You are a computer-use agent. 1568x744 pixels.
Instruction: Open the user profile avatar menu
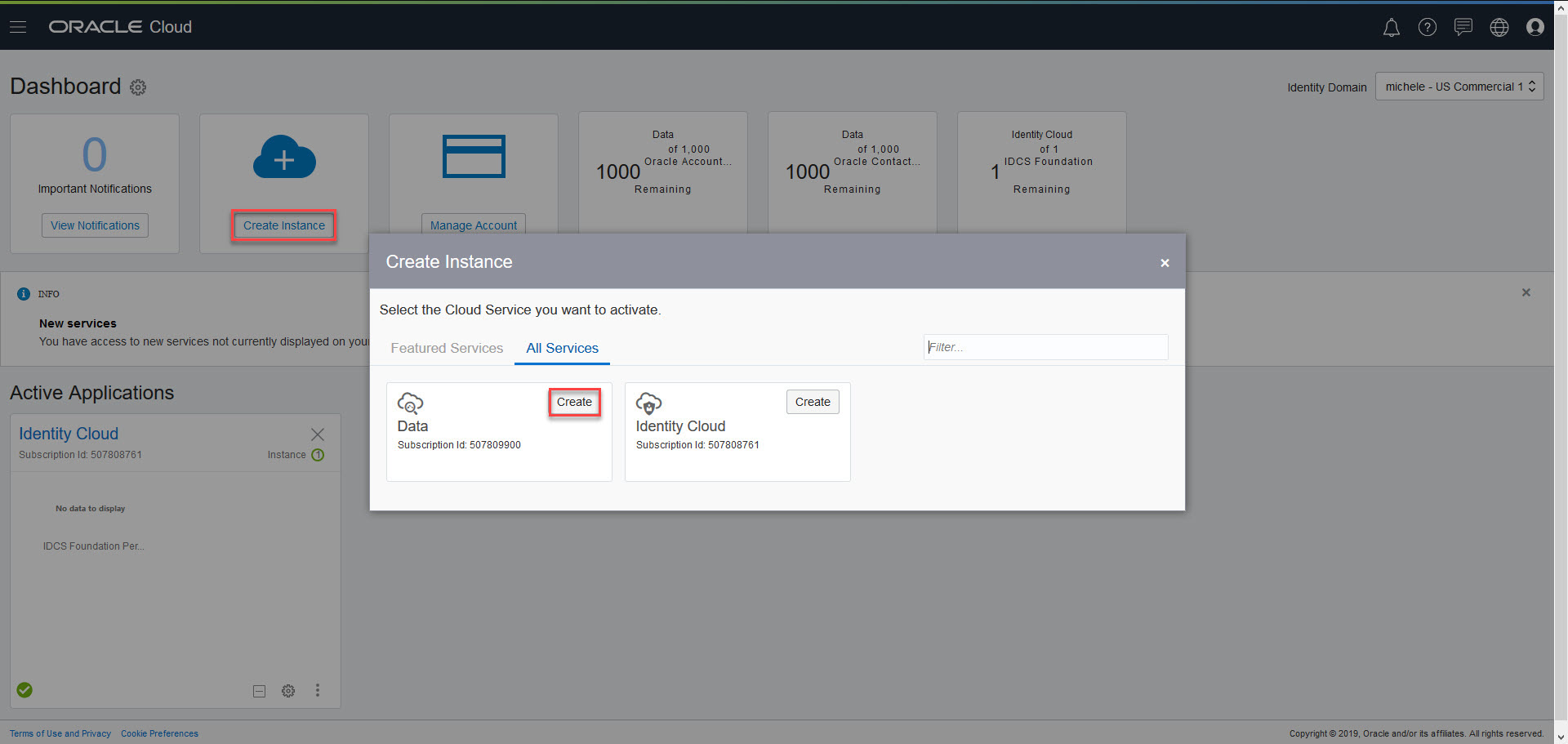(1535, 28)
